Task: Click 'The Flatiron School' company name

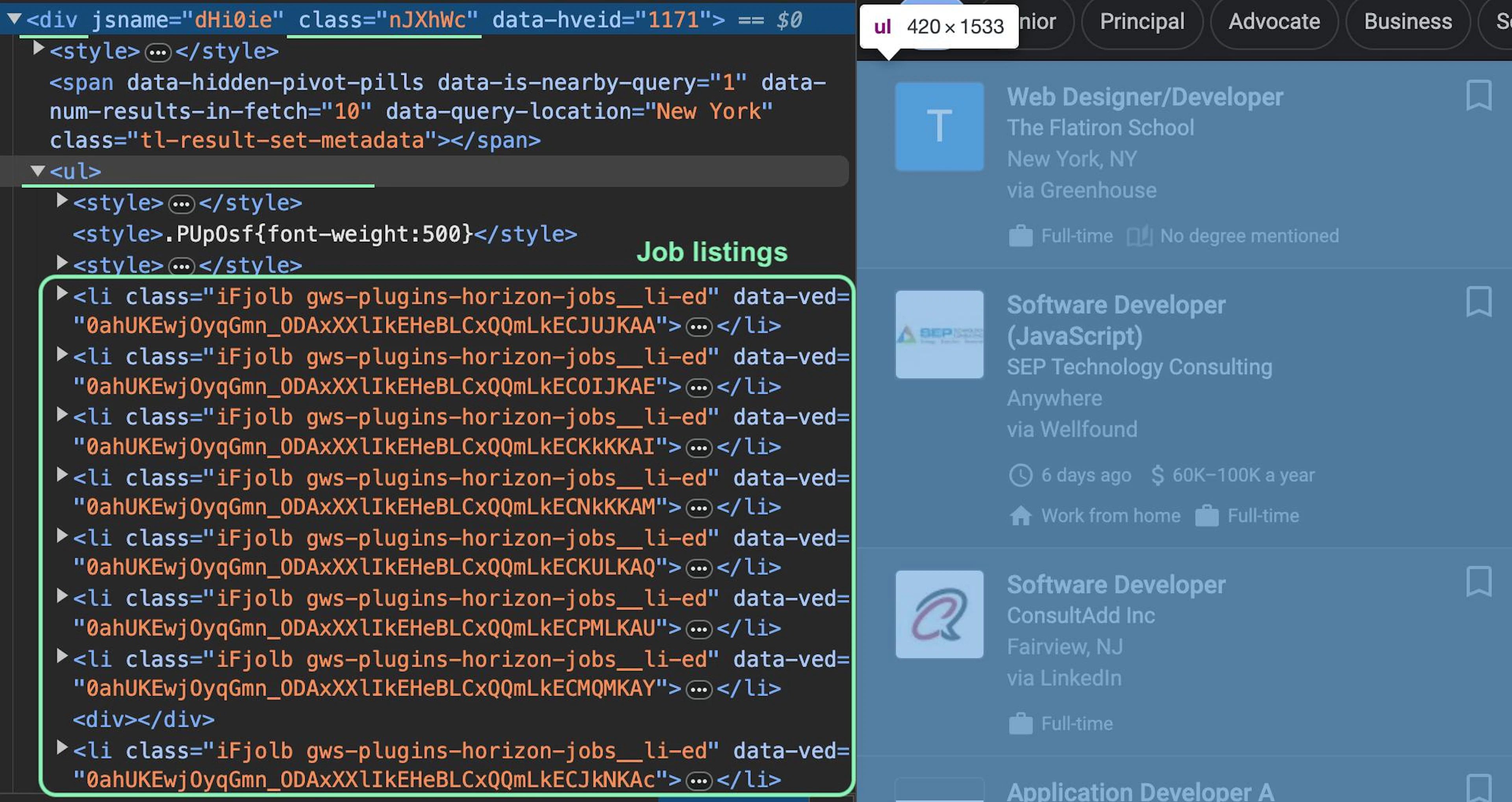Action: [x=1100, y=128]
